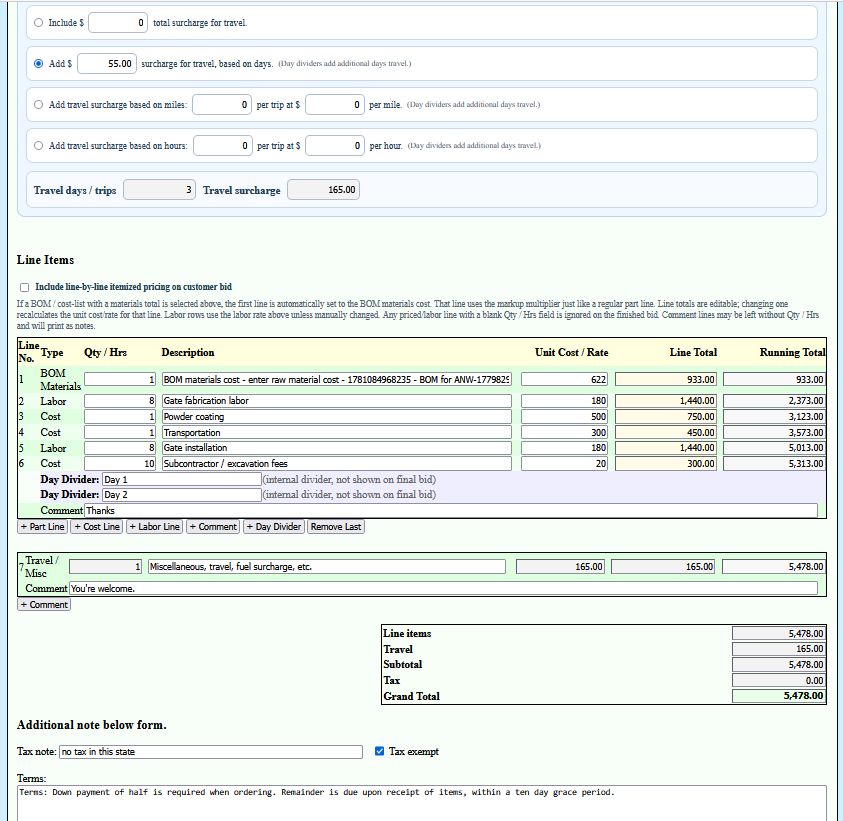The width and height of the screenshot is (843, 821).
Task: Click the "You're welcome." comment field
Action: click(444, 588)
